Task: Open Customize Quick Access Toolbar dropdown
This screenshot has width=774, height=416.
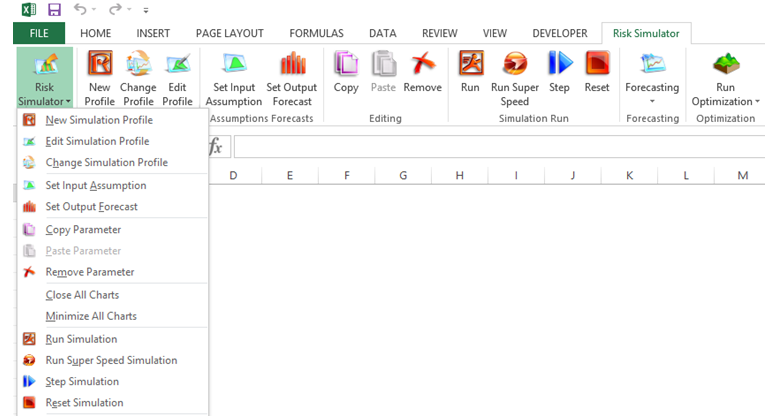Action: point(146,10)
